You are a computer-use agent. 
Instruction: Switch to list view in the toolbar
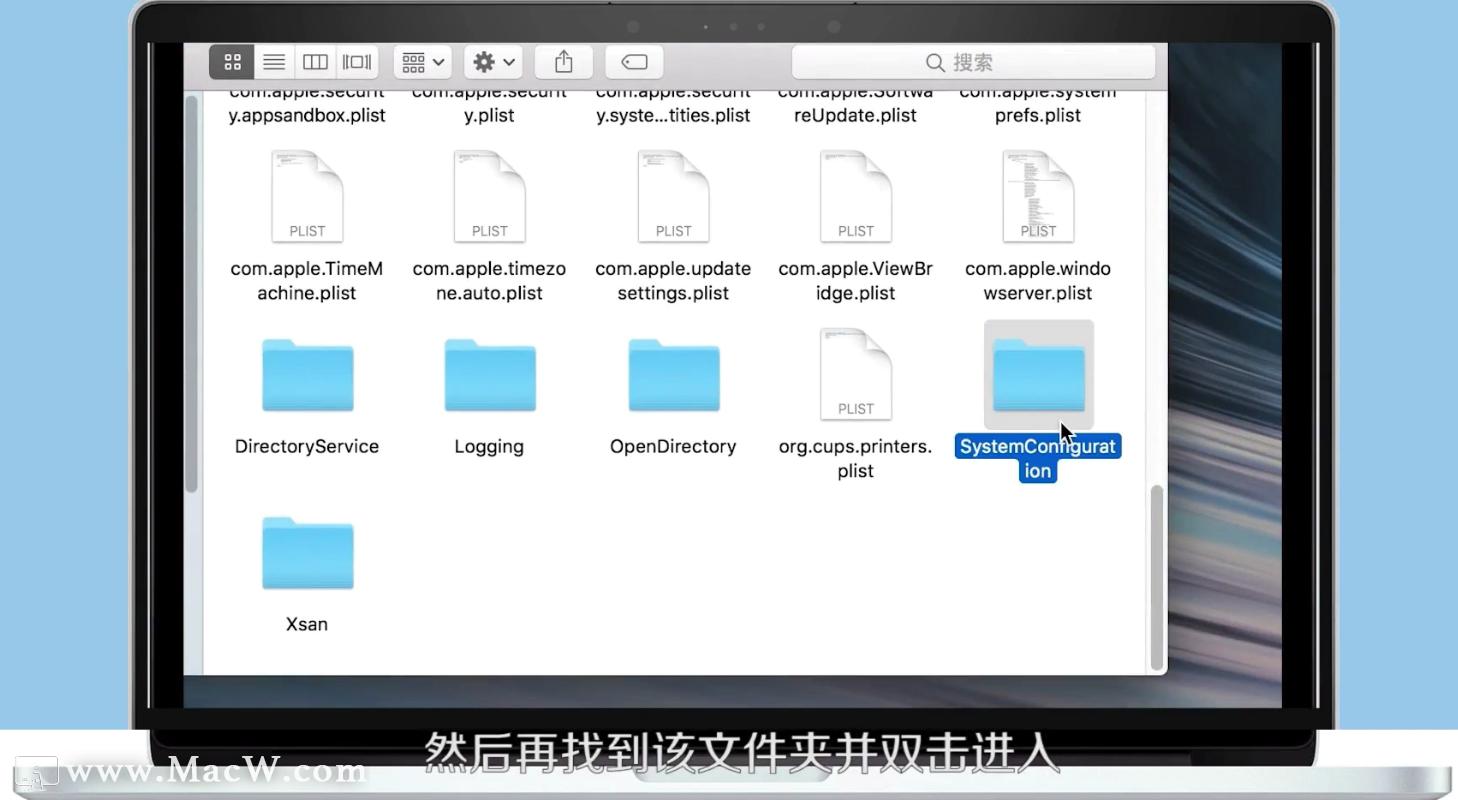[273, 61]
